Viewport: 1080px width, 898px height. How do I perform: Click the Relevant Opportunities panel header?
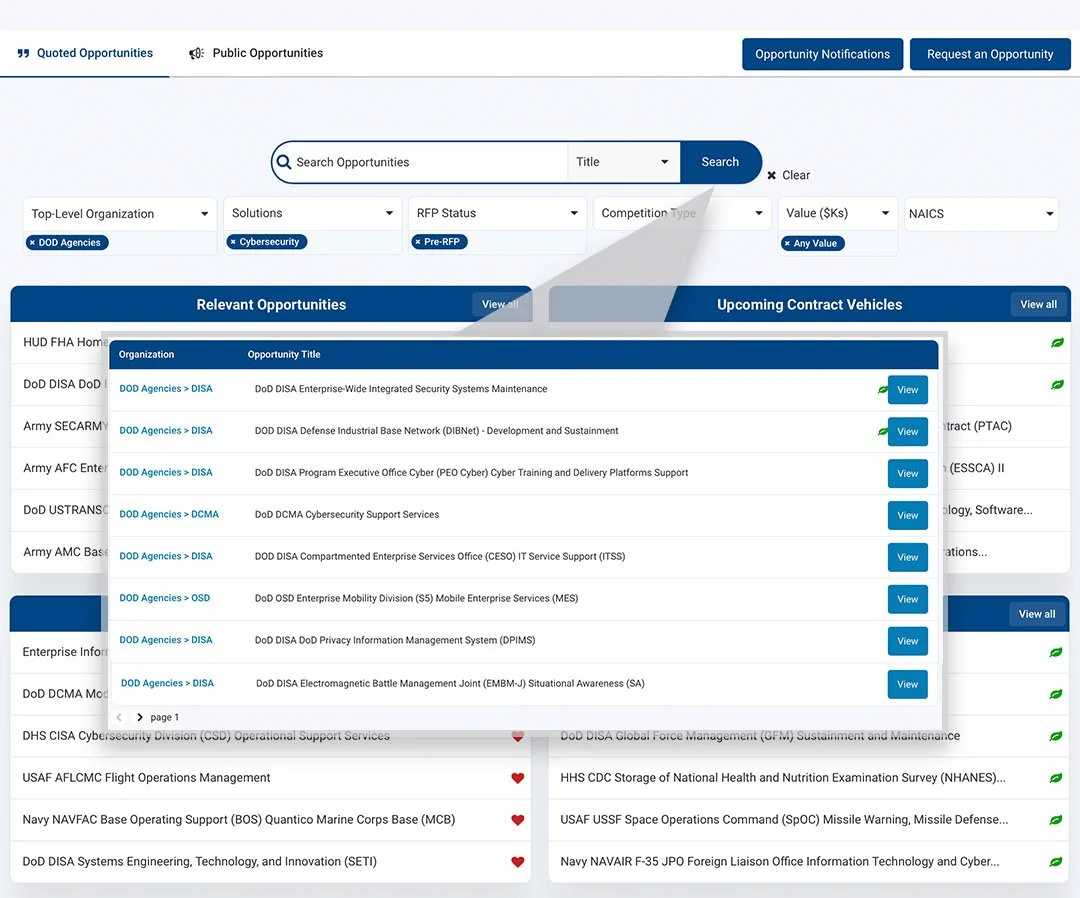click(271, 304)
